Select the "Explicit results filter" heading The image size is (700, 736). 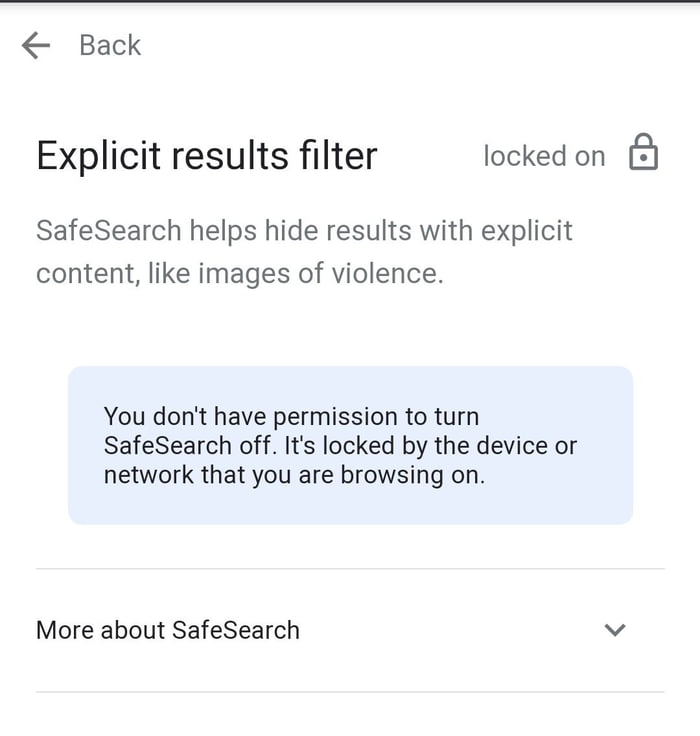click(207, 156)
